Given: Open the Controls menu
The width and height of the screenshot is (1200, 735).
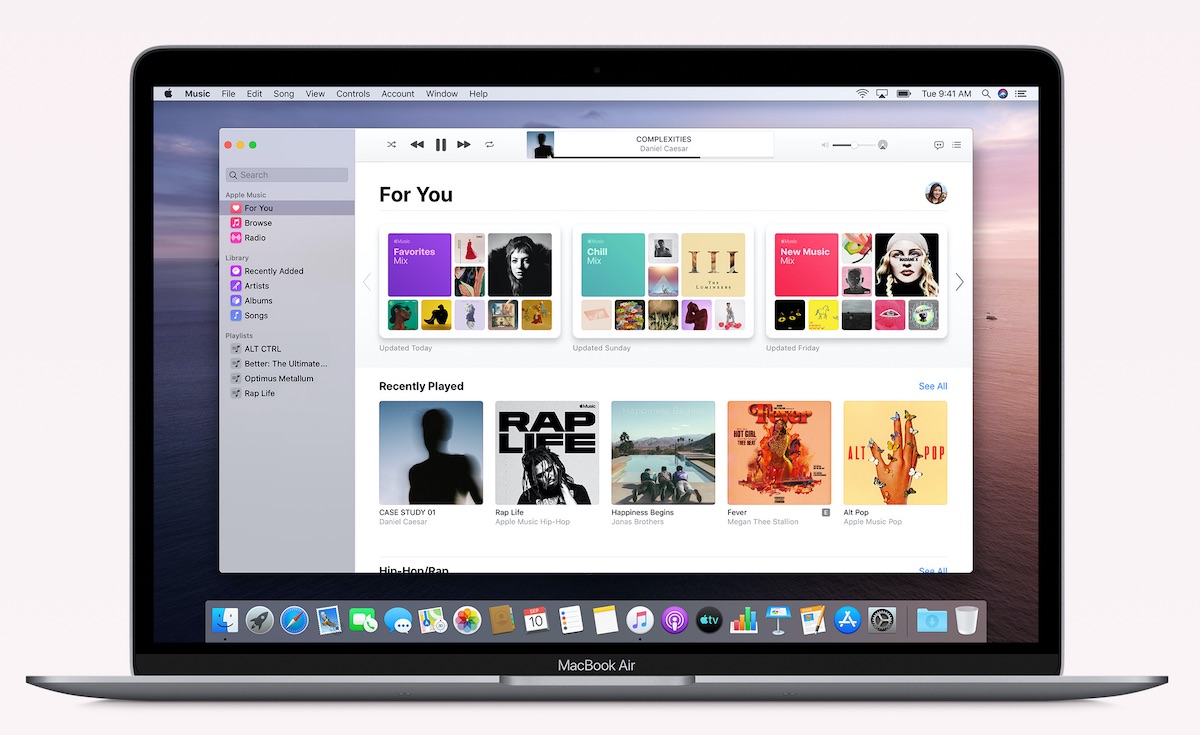Looking at the screenshot, I should click(353, 94).
